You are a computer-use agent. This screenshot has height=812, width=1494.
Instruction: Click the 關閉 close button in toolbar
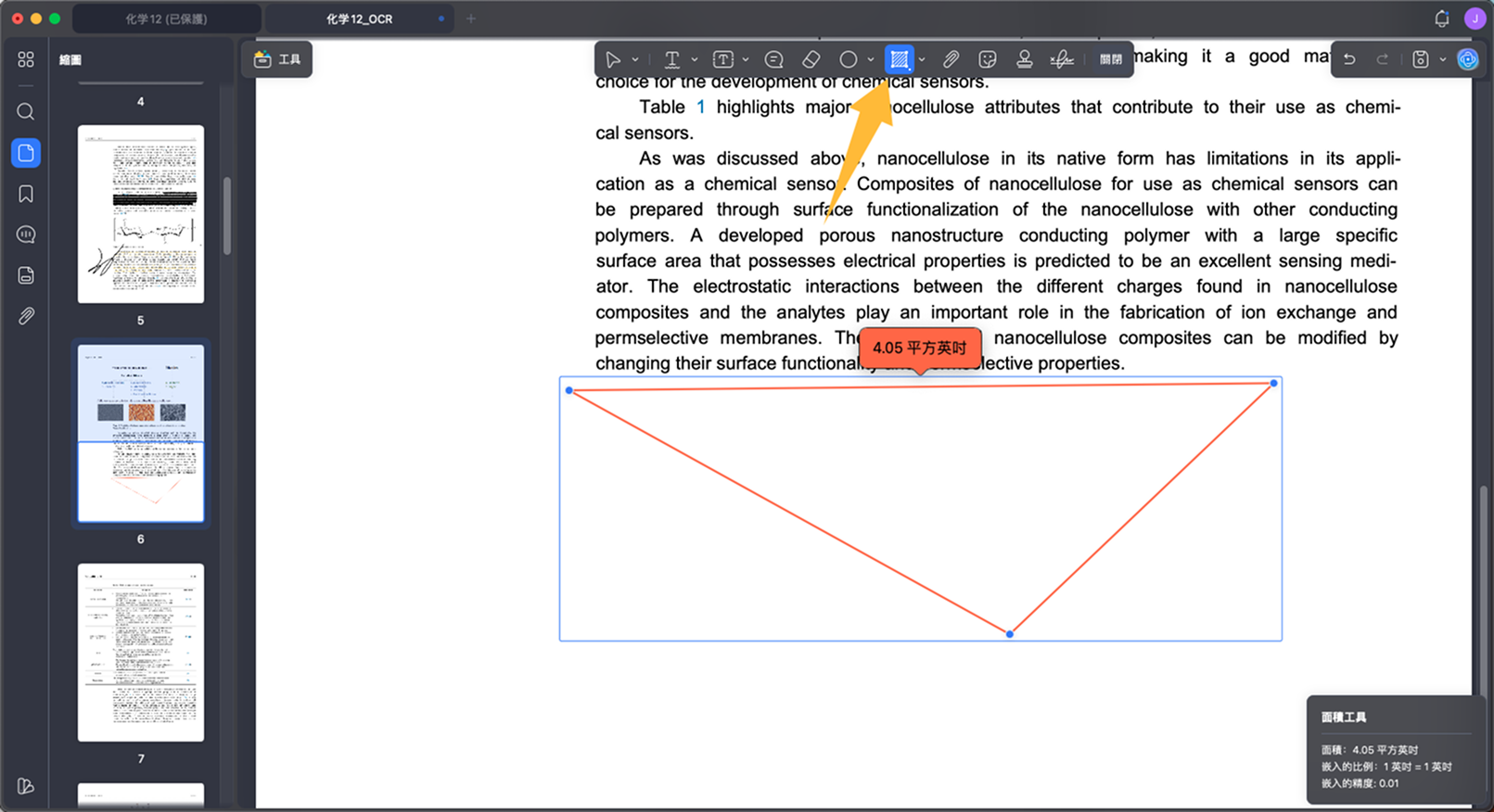click(1110, 59)
